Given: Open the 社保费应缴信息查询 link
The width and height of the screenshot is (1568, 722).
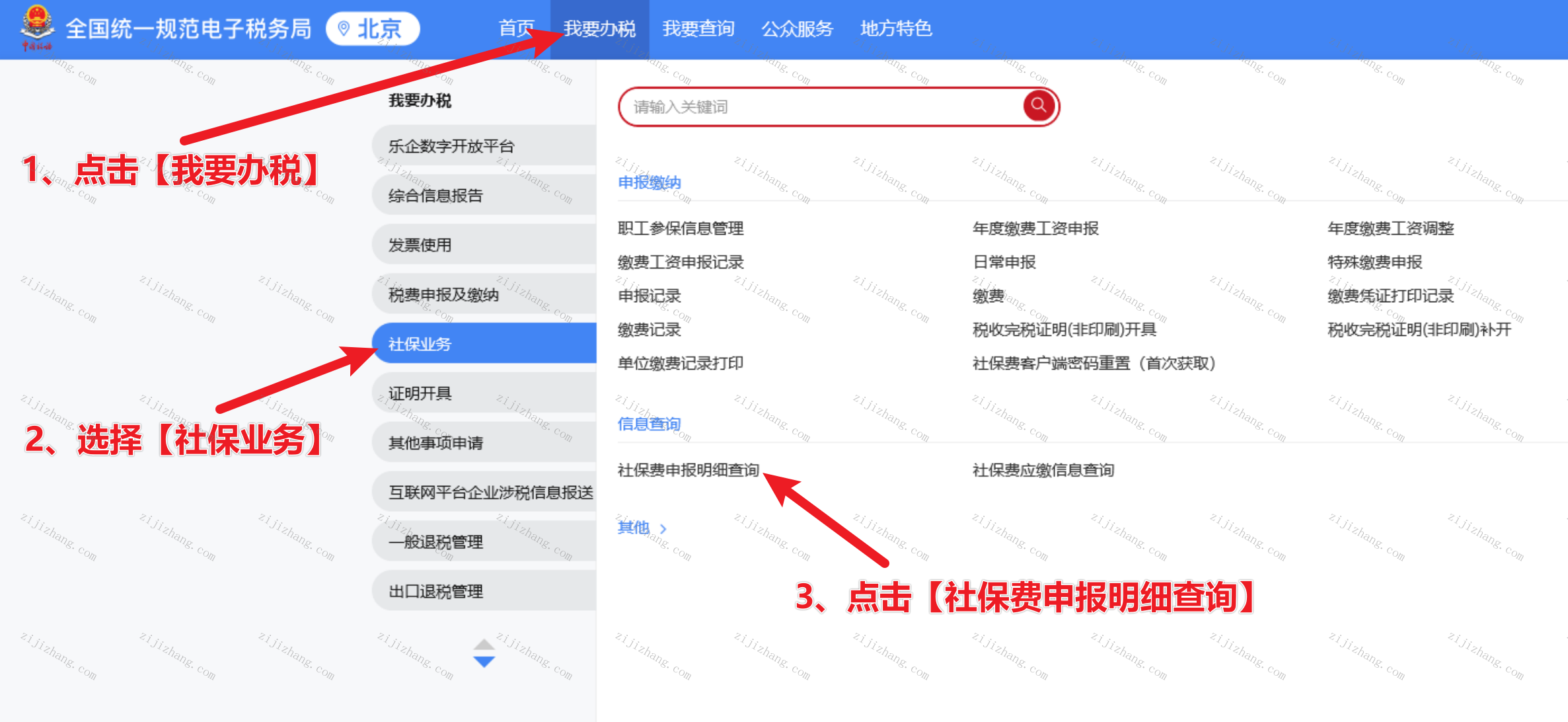Looking at the screenshot, I should [x=1043, y=470].
